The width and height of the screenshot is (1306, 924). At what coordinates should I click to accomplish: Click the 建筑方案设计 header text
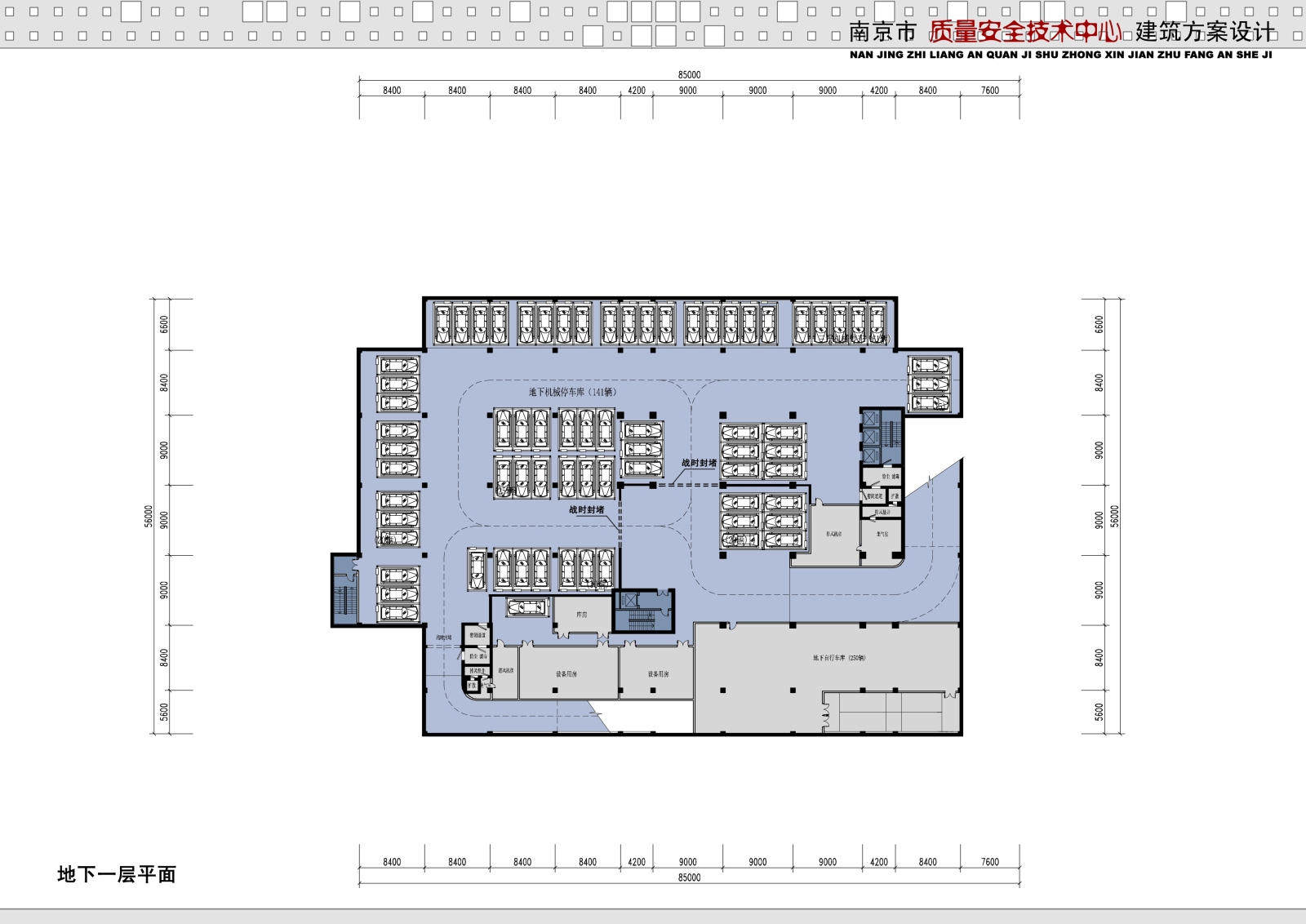click(x=1205, y=32)
